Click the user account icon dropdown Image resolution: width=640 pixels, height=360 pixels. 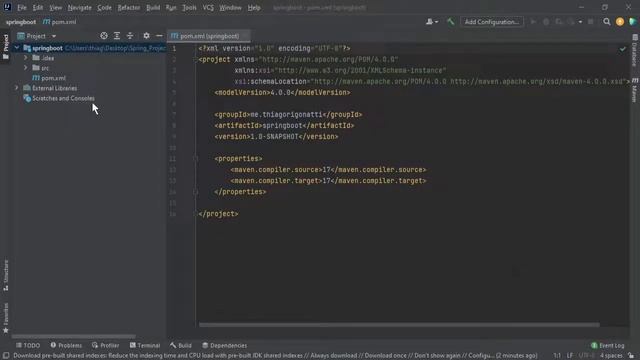point(432,22)
